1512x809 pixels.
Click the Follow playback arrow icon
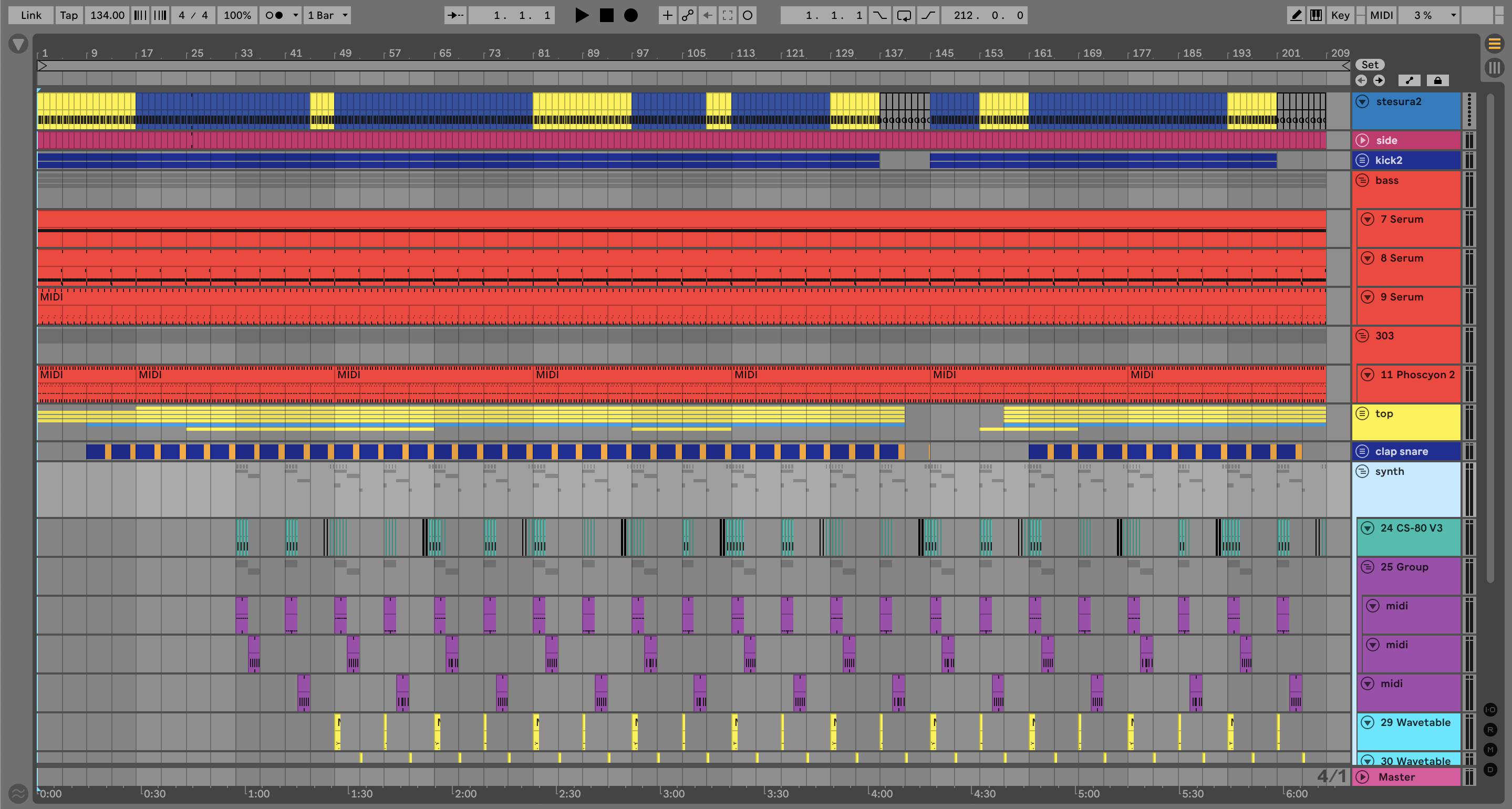[x=455, y=15]
